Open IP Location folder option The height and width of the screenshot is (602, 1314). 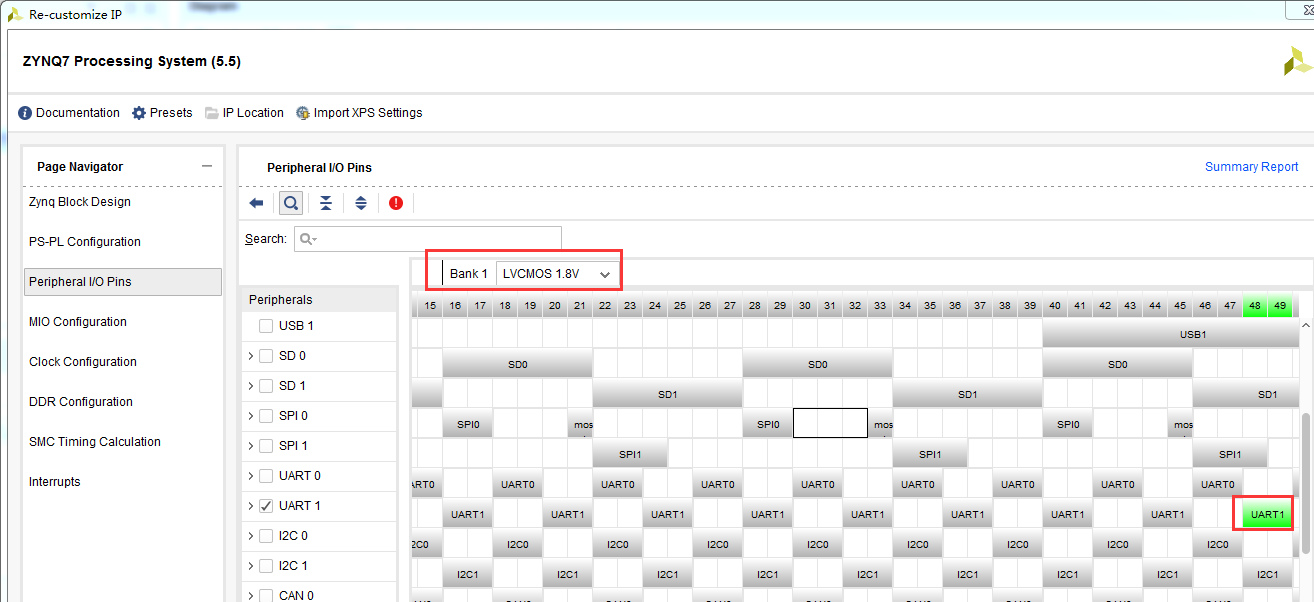click(x=212, y=113)
